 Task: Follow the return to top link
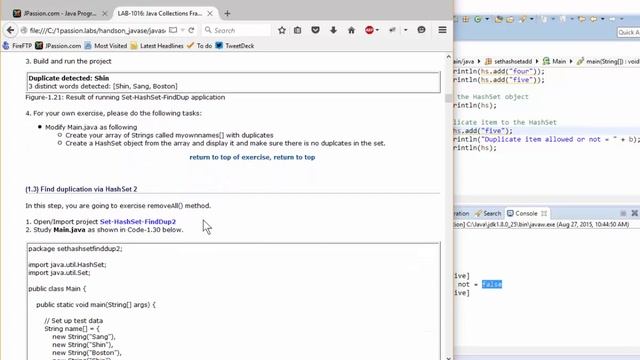(294, 157)
